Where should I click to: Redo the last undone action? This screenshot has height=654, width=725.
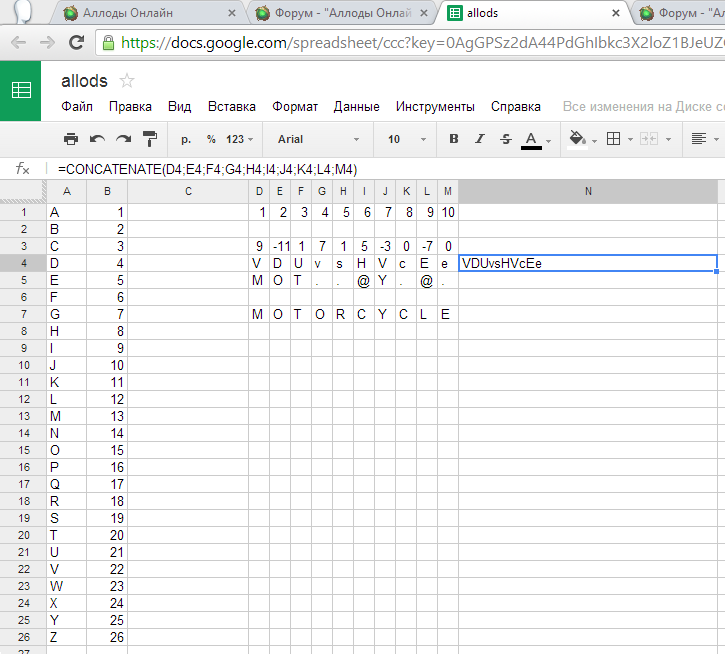tap(123, 139)
